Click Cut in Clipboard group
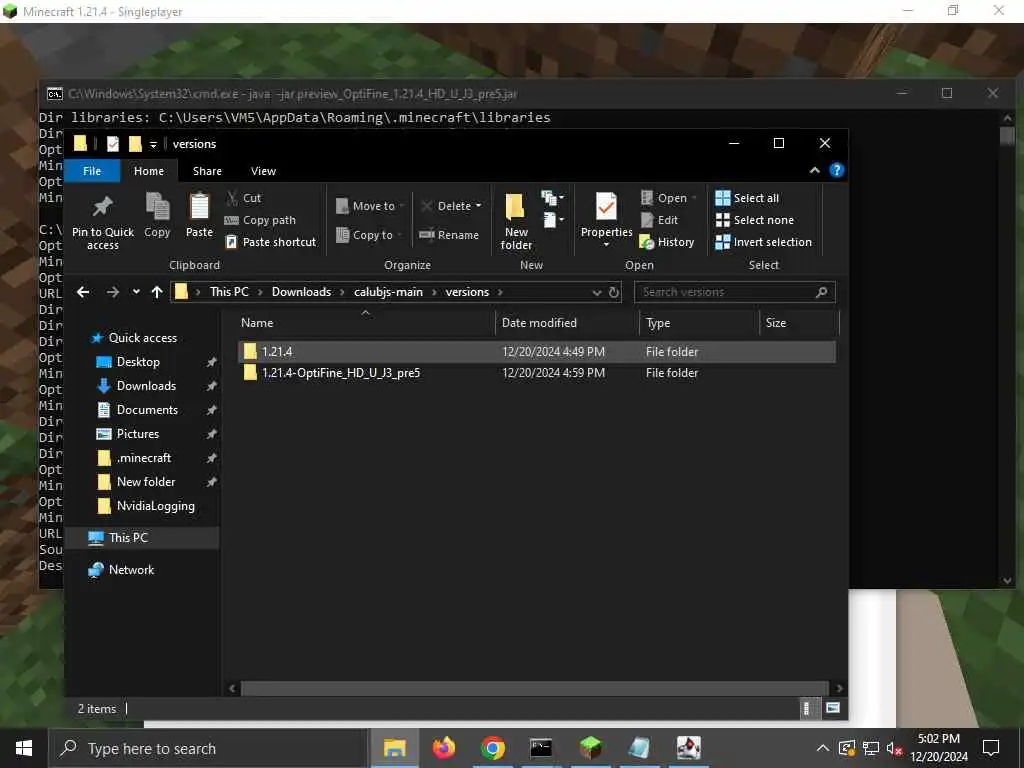 pos(243,198)
